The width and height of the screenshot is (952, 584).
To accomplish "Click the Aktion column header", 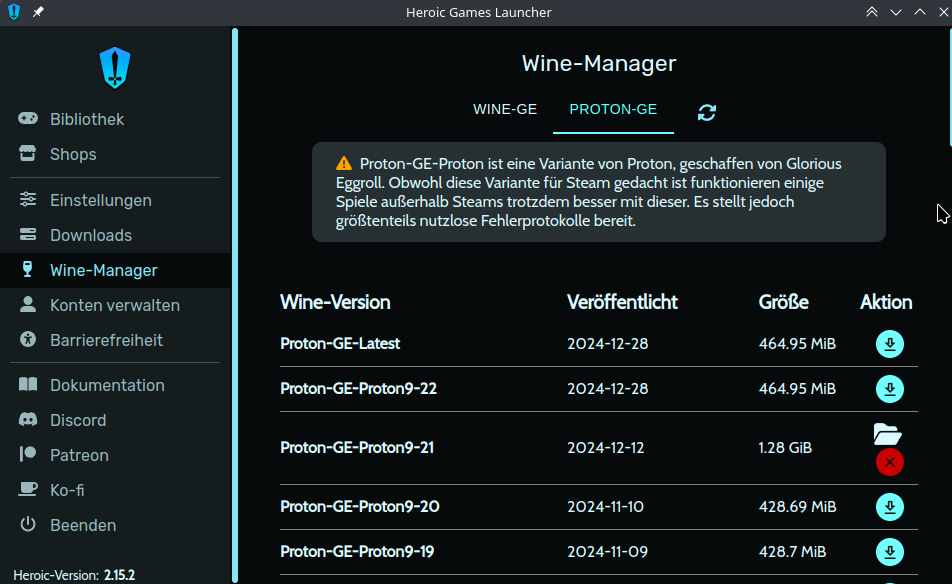I will click(x=886, y=302).
